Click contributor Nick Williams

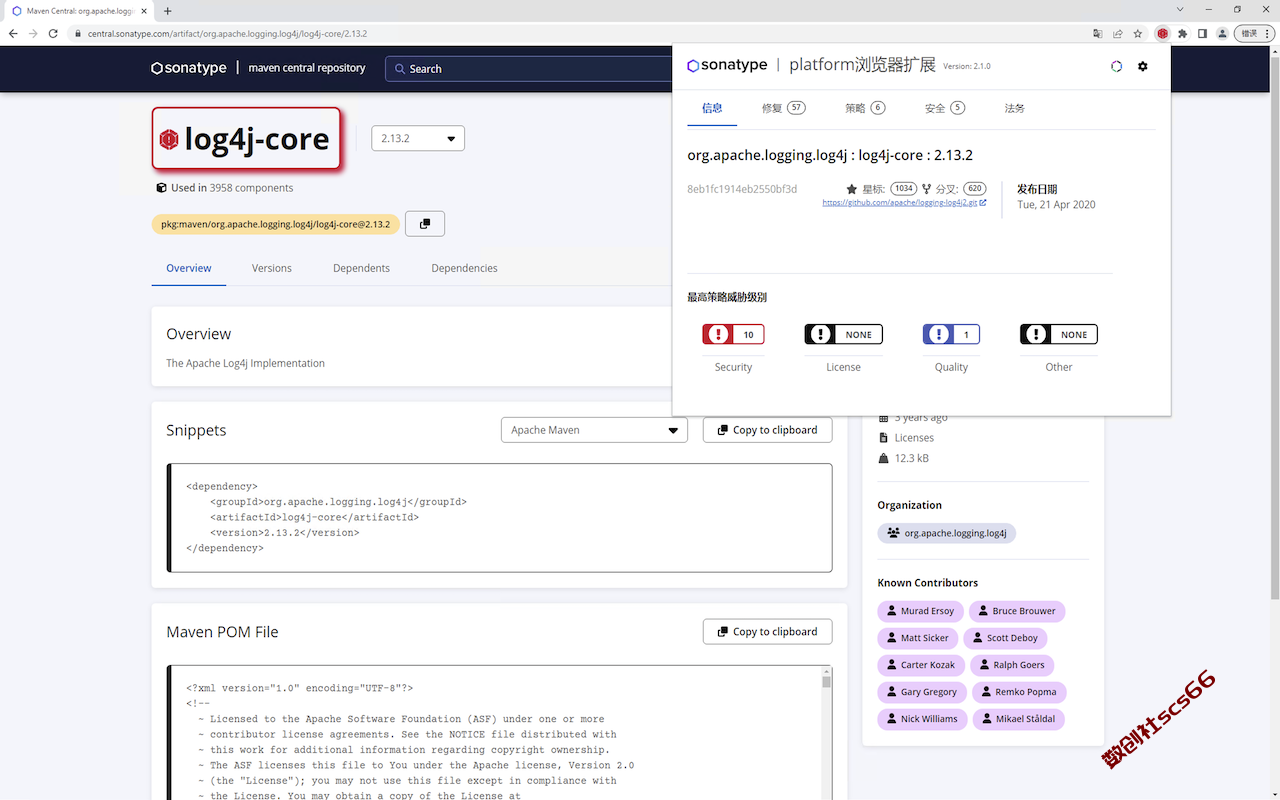click(922, 719)
